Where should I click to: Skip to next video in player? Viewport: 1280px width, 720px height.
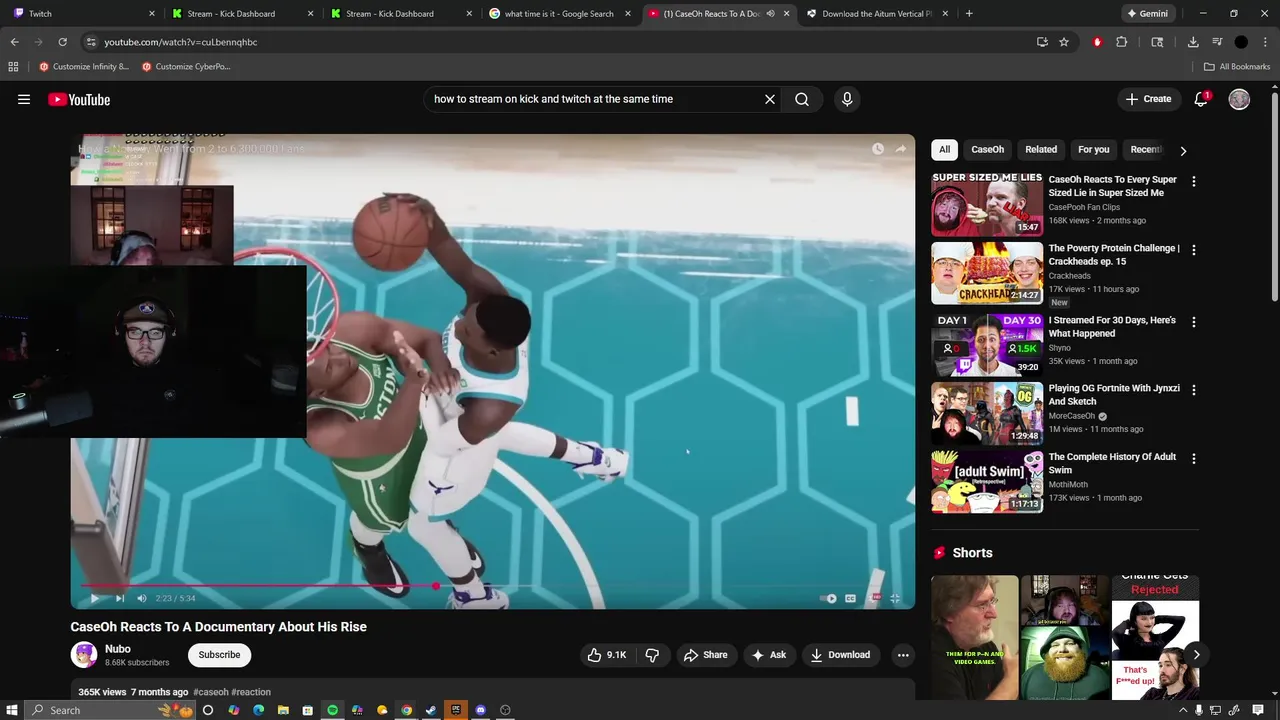point(120,598)
